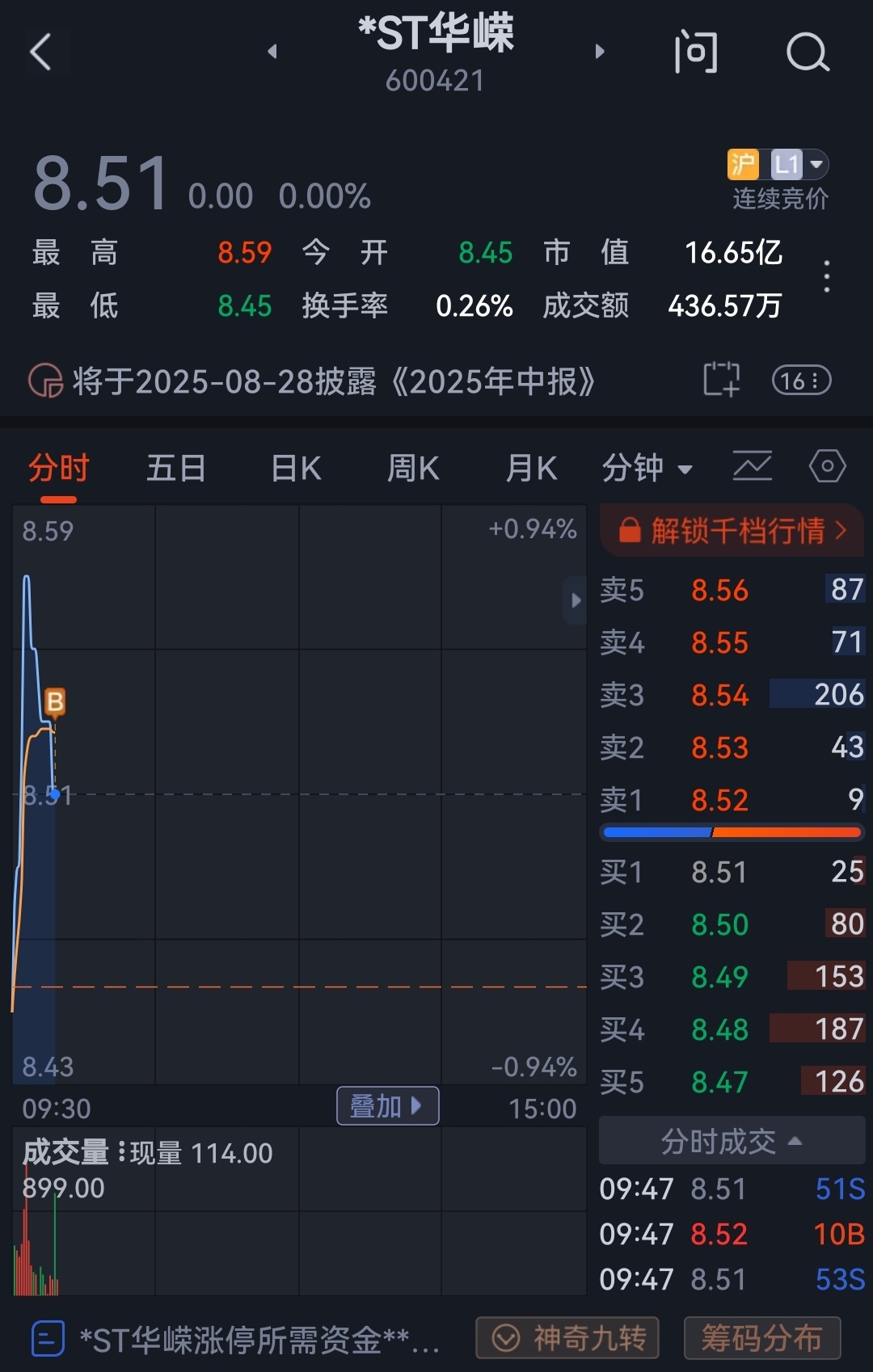
Task: Tap the blue current price dot
Action: [x=54, y=794]
